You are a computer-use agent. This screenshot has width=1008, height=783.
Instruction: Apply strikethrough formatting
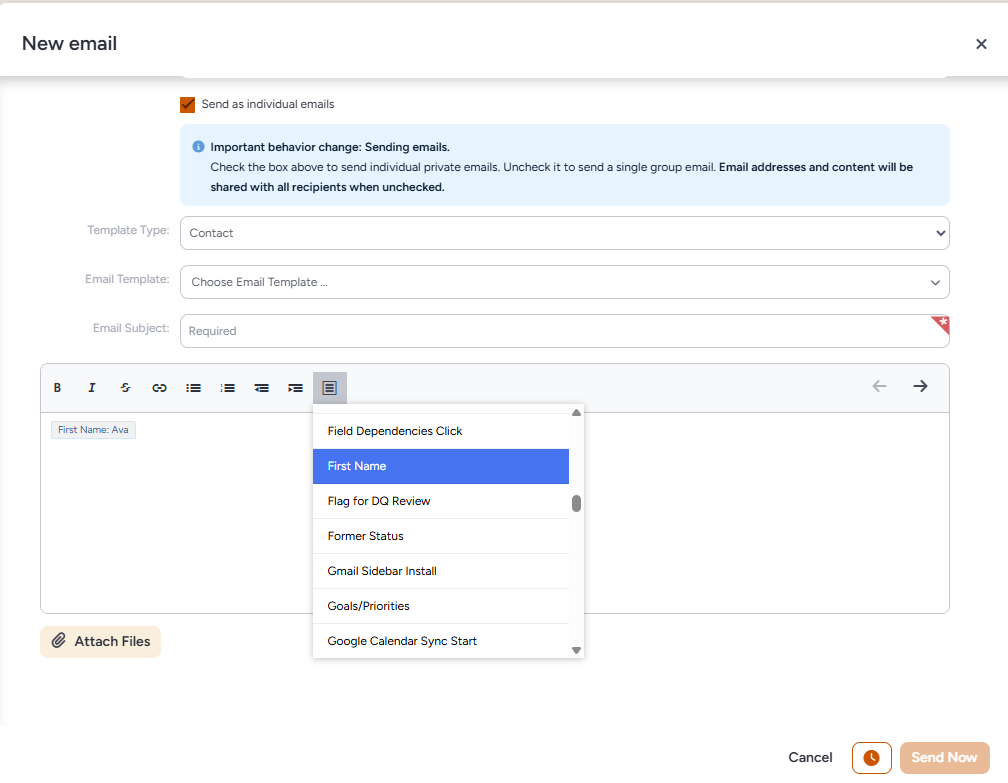125,388
